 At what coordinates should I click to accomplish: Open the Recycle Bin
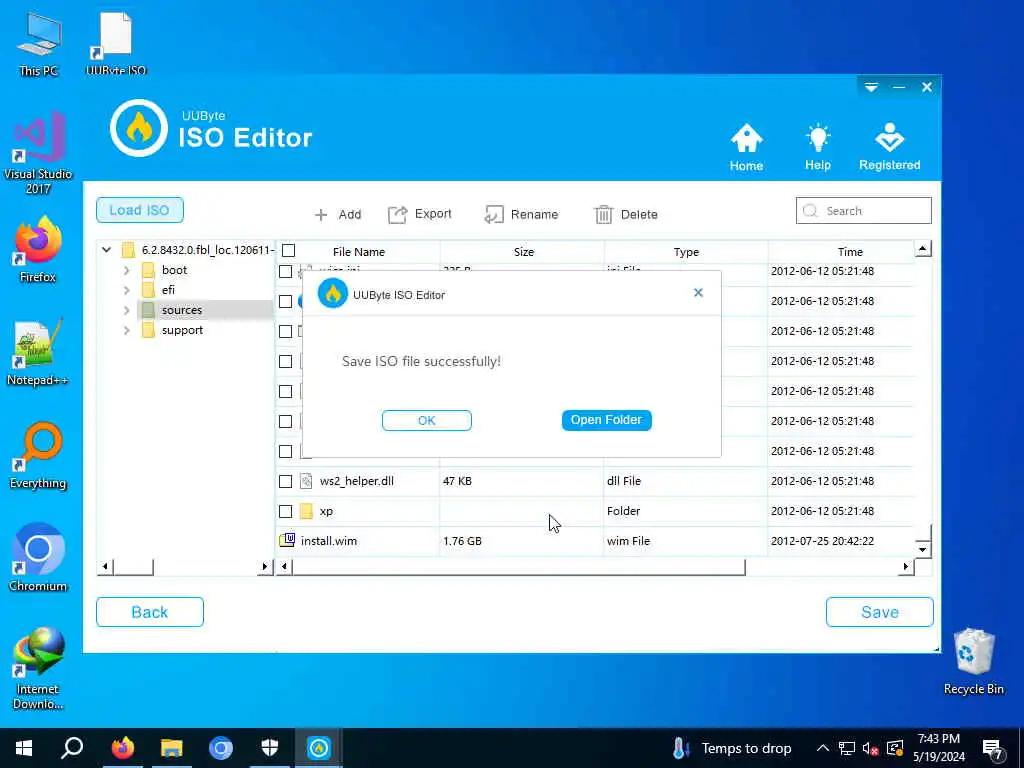click(x=974, y=661)
